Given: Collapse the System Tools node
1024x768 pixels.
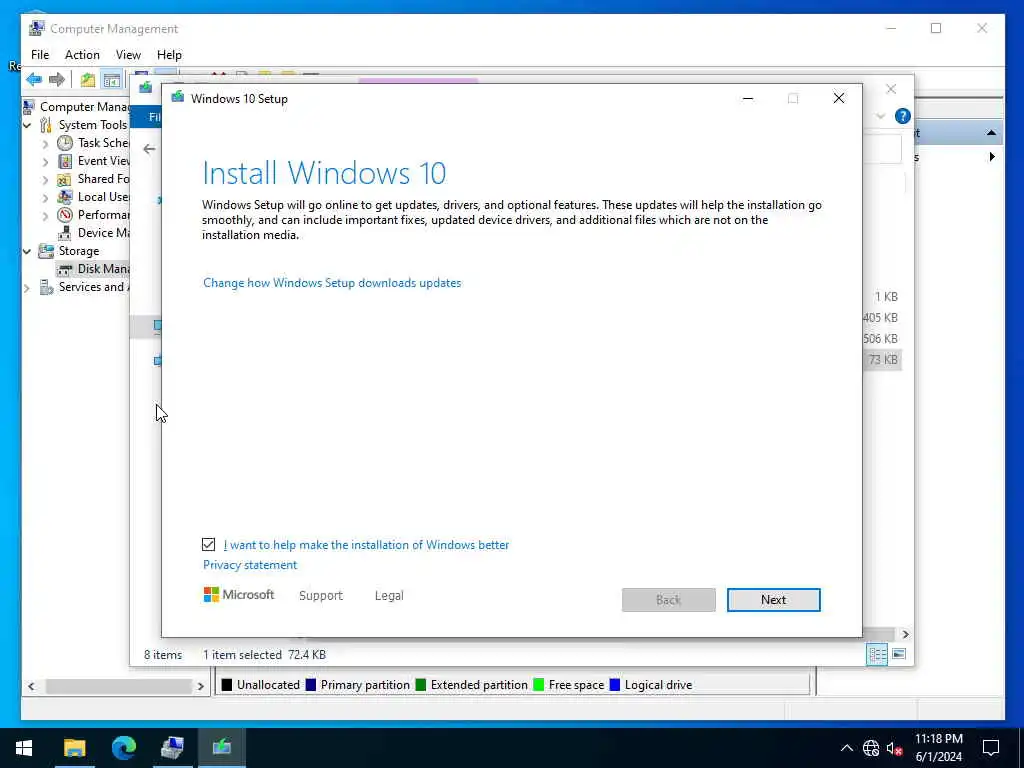Looking at the screenshot, I should 27,125.
